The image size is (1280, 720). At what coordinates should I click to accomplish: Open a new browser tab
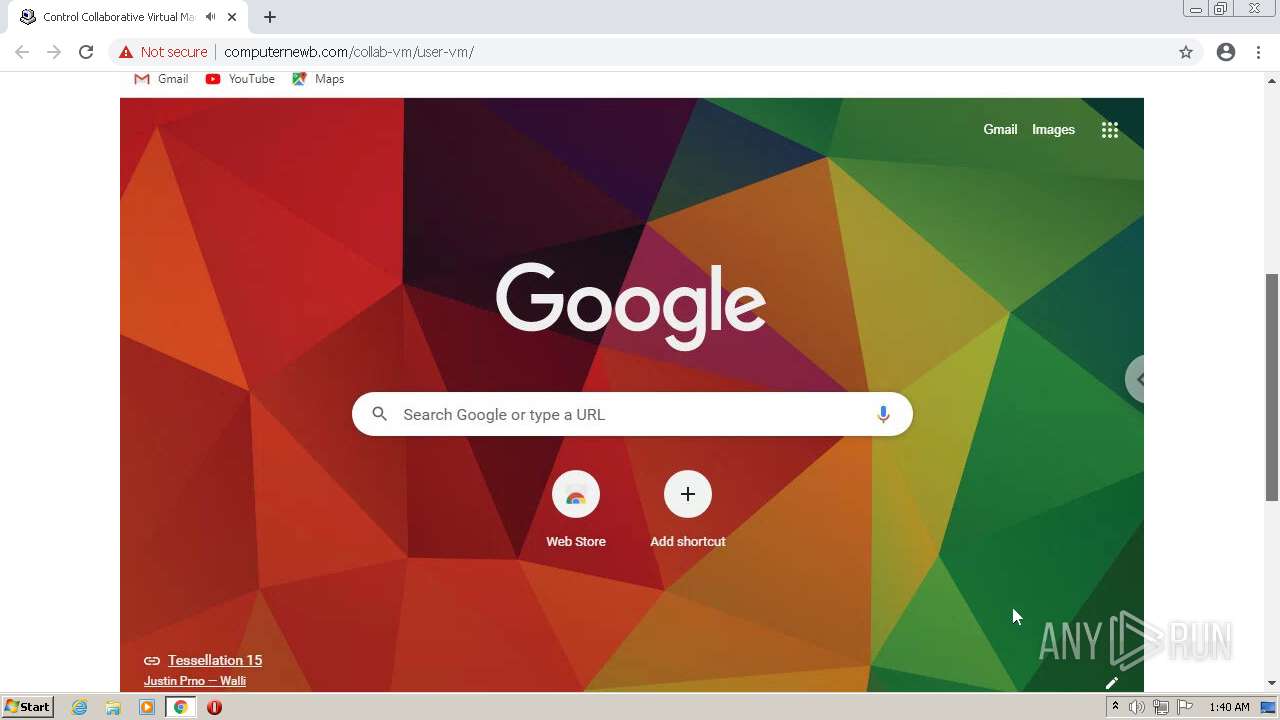270,17
